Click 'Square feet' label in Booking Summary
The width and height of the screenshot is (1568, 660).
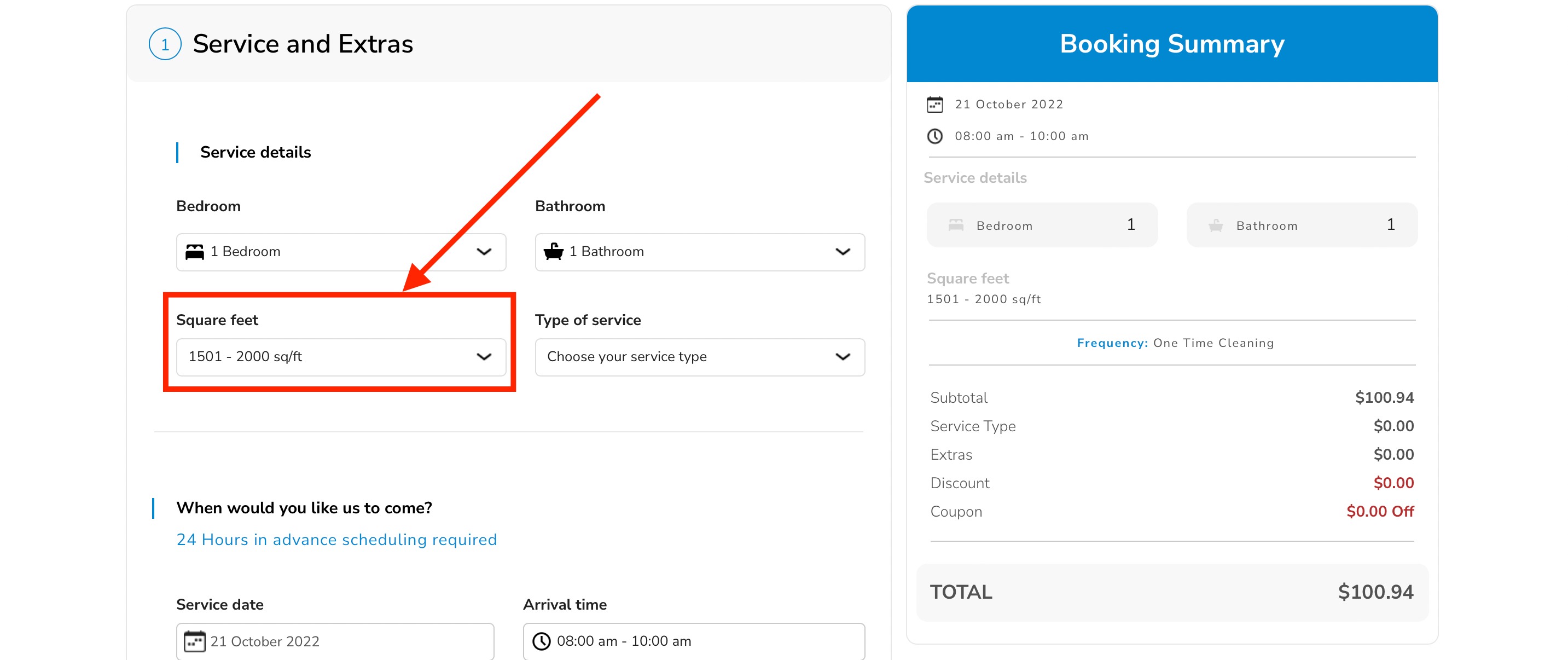tap(967, 278)
